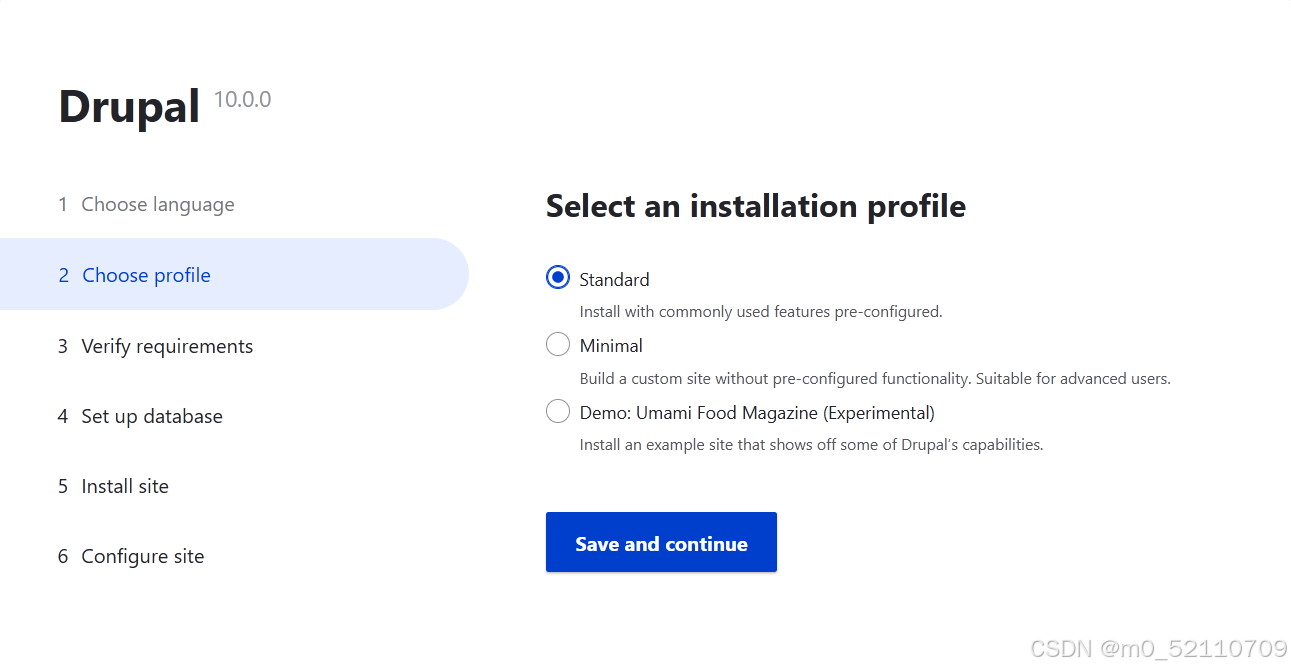Viewport: 1291px width, 670px height.
Task: Click the CSDN watermark in the corner
Action: coord(1158,649)
